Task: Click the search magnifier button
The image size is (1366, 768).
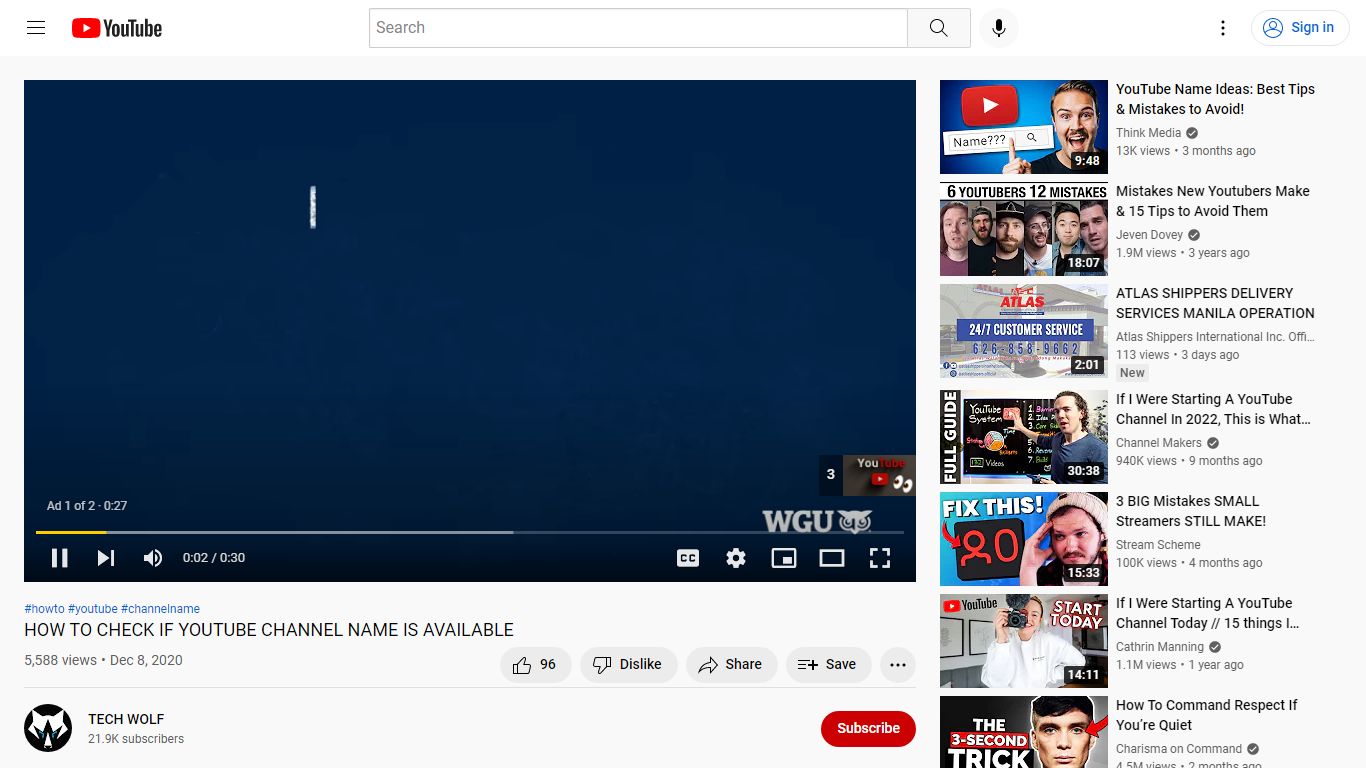Action: (938, 28)
